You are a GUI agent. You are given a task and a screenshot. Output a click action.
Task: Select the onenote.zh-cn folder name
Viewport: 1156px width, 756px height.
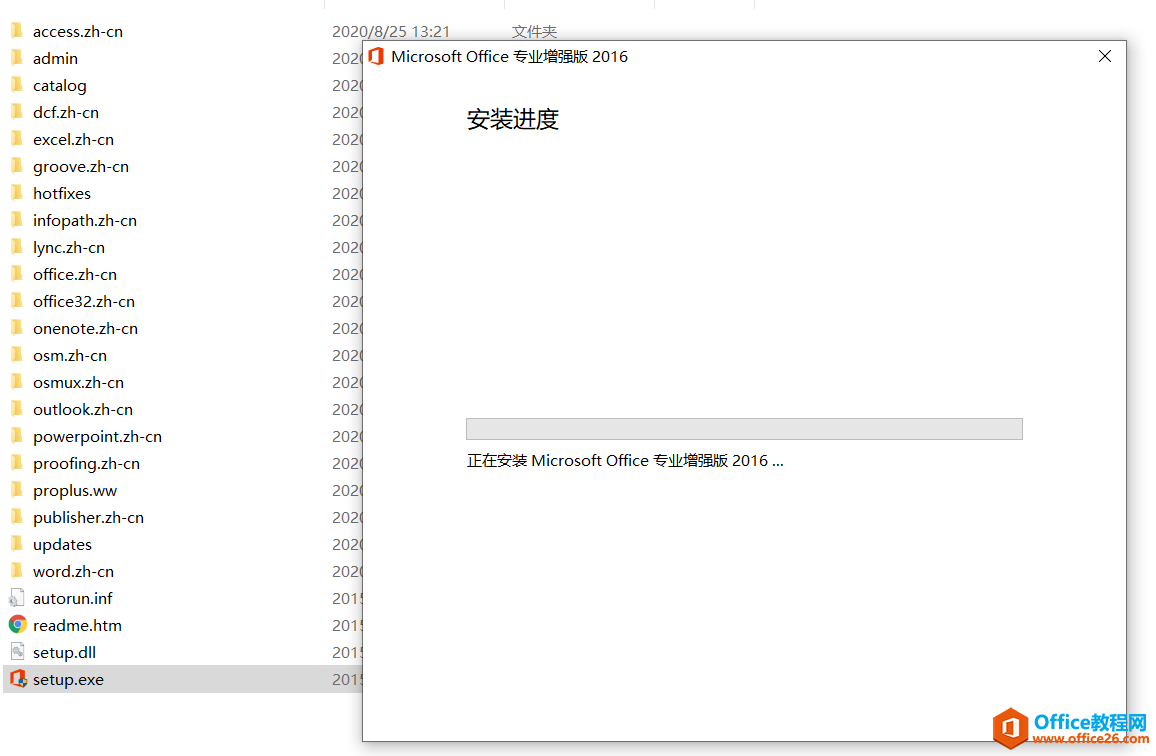pos(86,328)
